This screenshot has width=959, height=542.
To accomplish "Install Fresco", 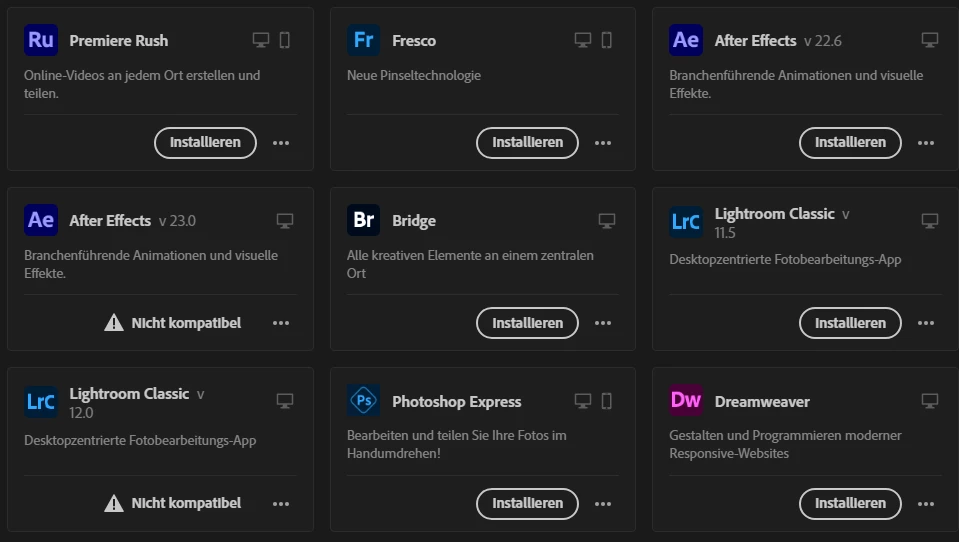I will point(527,142).
